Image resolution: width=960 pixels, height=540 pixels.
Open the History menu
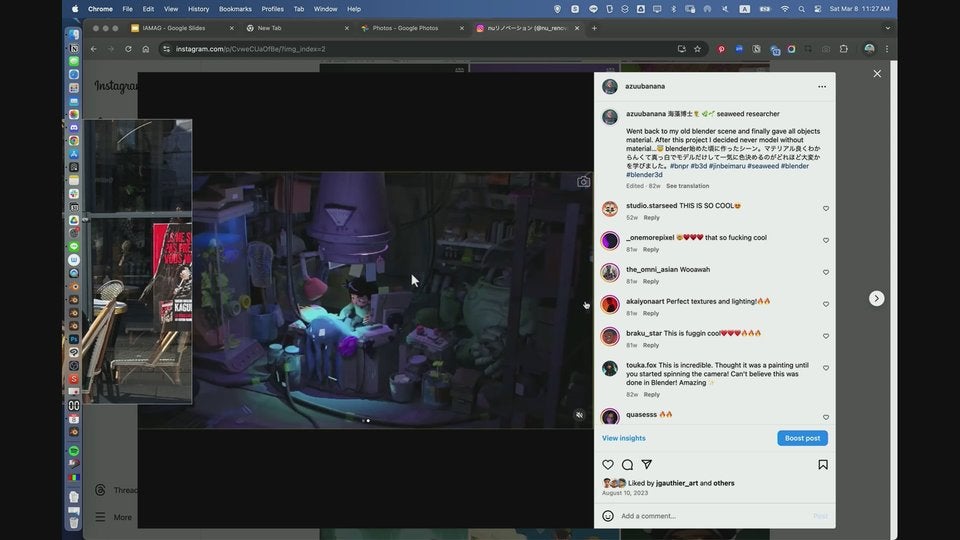198,9
